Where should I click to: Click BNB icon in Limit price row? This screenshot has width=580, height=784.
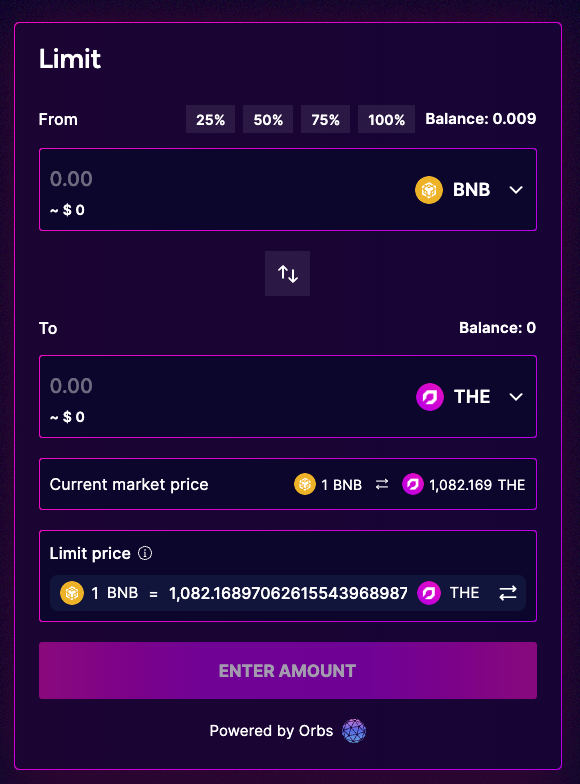(x=72, y=593)
